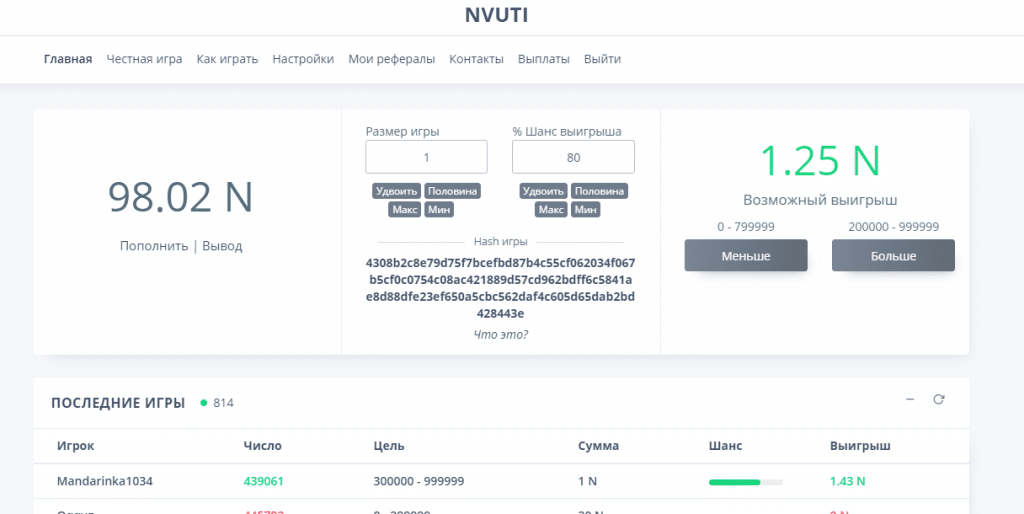The image size is (1024, 514).
Task: Focus the % Шанс выигрыша input field
Action: 573,157
